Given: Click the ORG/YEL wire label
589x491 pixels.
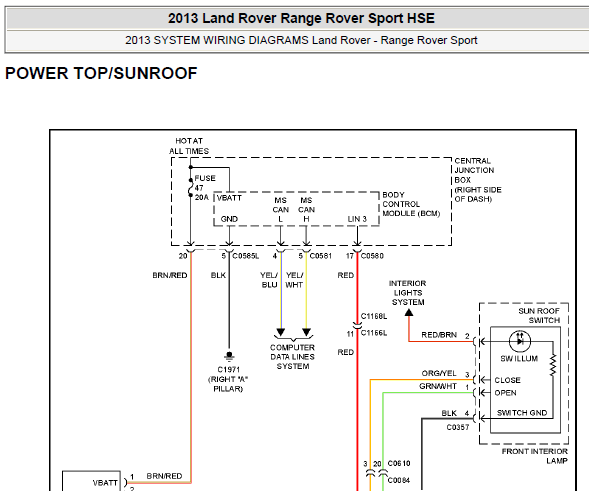Looking at the screenshot, I should 439,373.
